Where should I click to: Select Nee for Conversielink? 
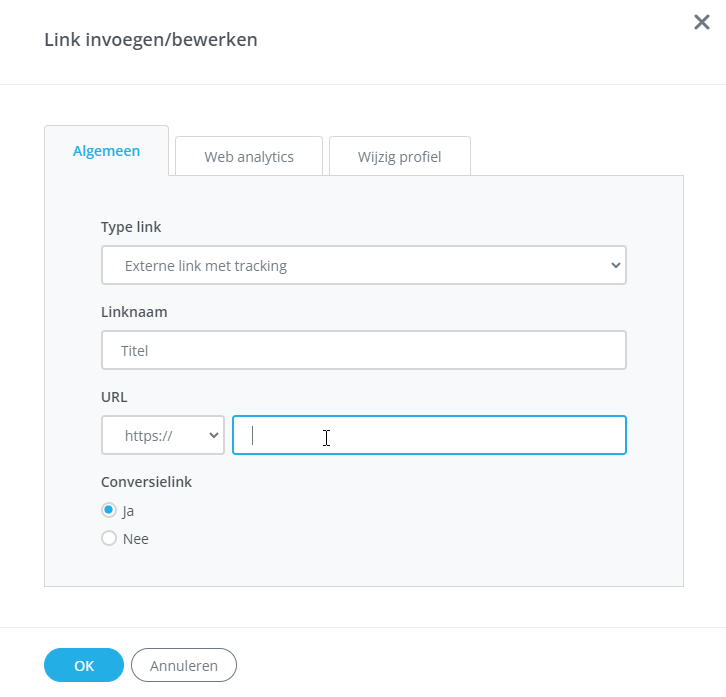(109, 539)
